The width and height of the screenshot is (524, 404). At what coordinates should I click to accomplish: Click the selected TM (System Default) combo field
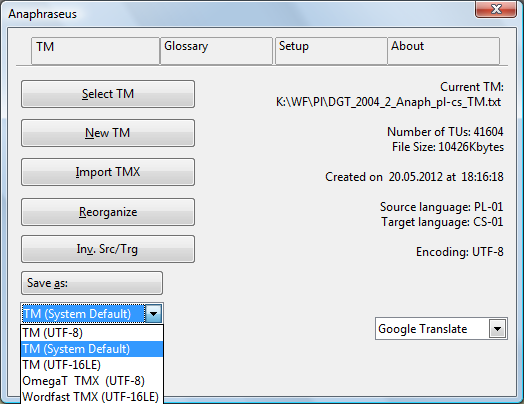(83, 313)
